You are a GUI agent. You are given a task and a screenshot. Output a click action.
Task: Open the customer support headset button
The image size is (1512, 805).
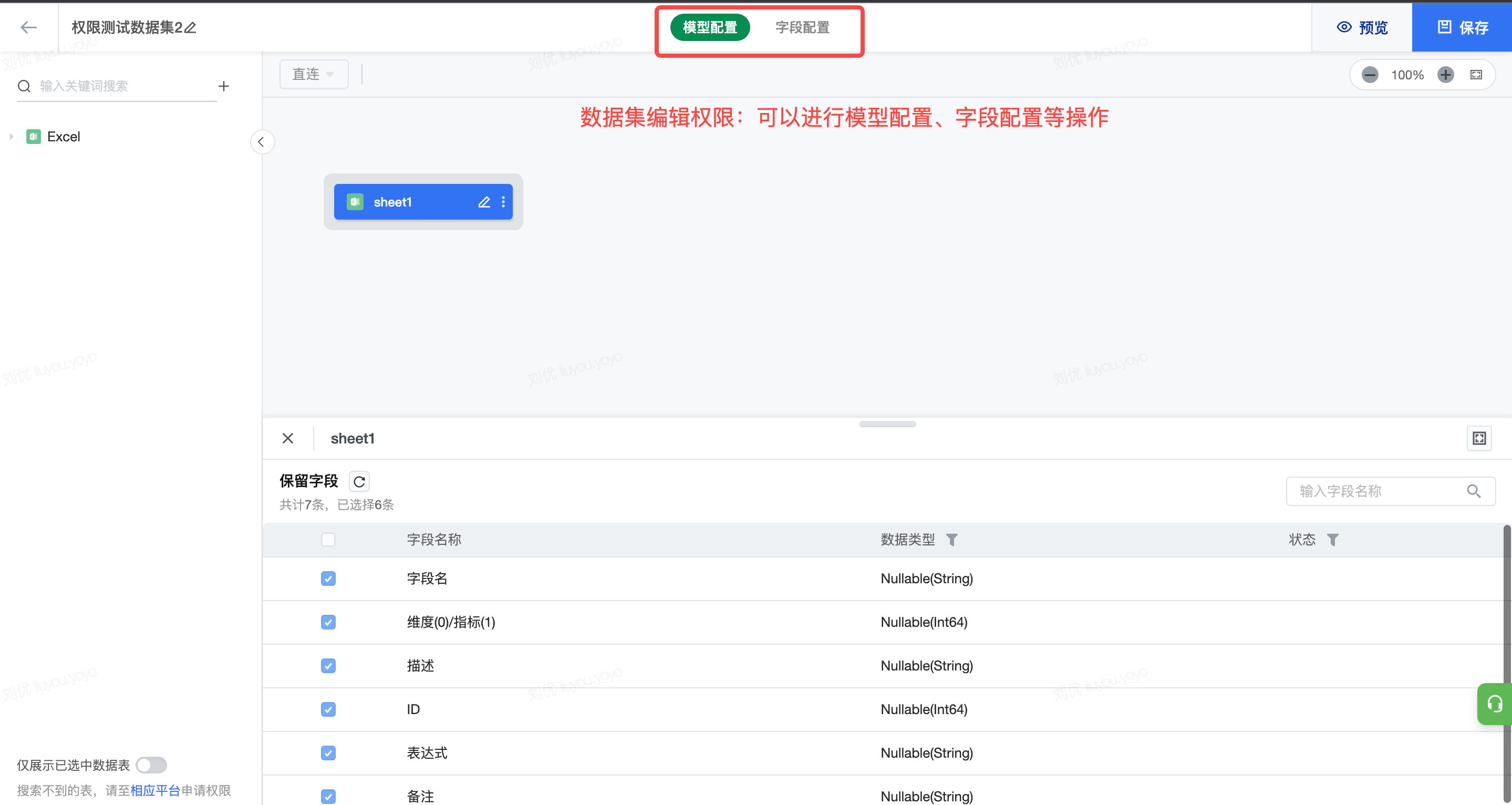(1494, 704)
